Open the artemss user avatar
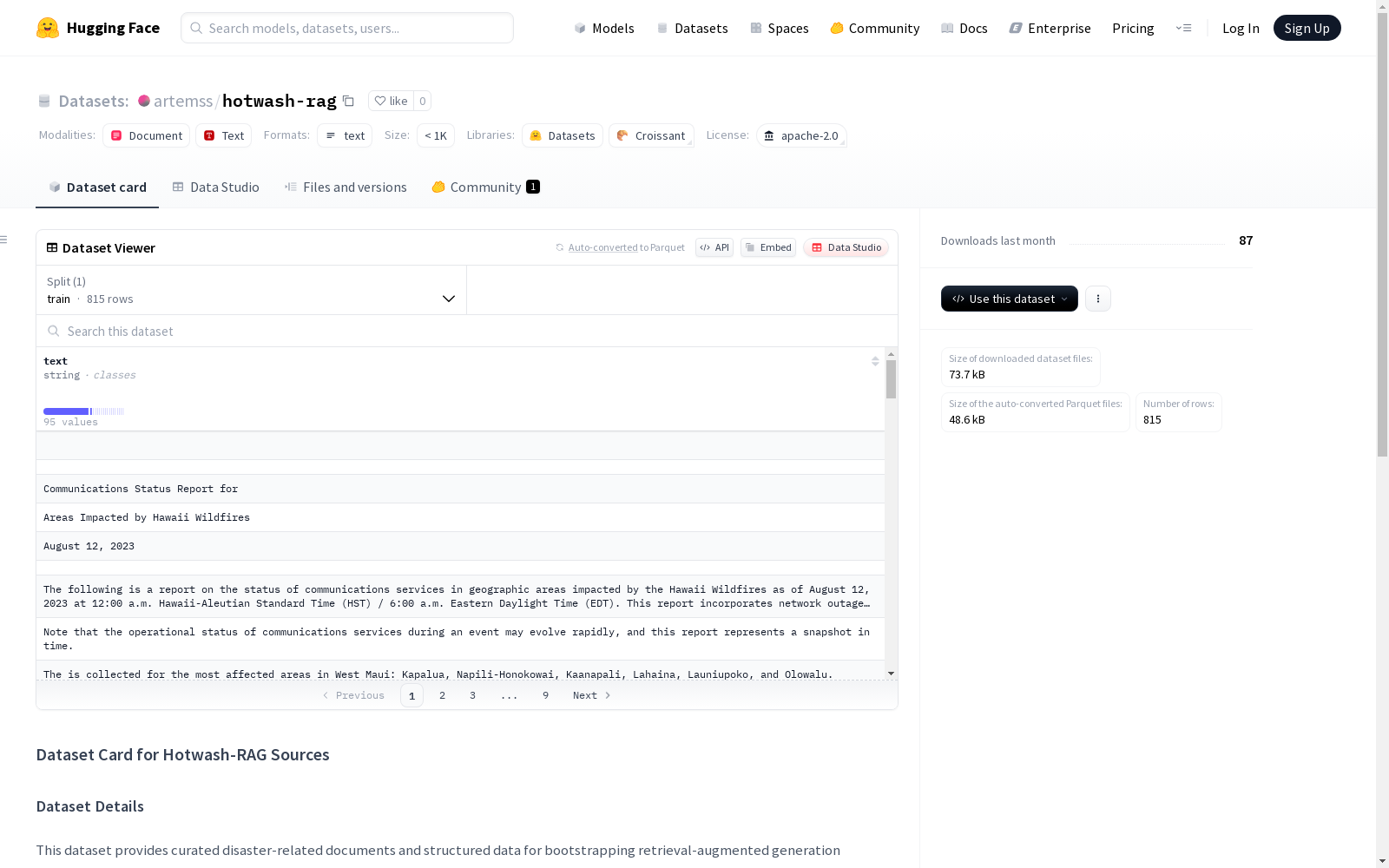This screenshot has height=868, width=1389. coord(144,101)
